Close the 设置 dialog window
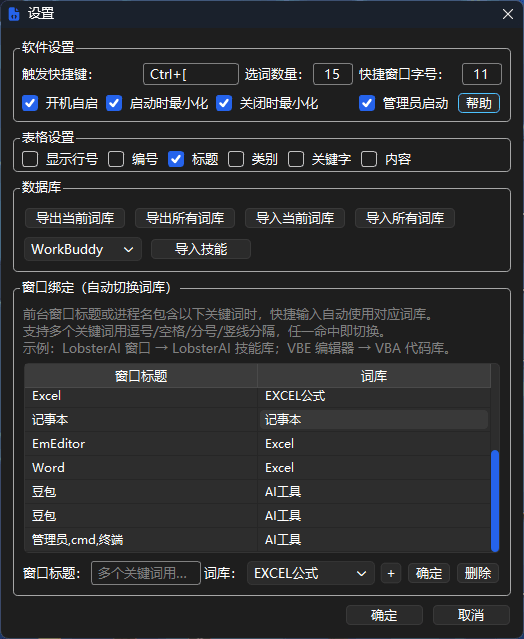The image size is (524, 639). click(x=508, y=14)
